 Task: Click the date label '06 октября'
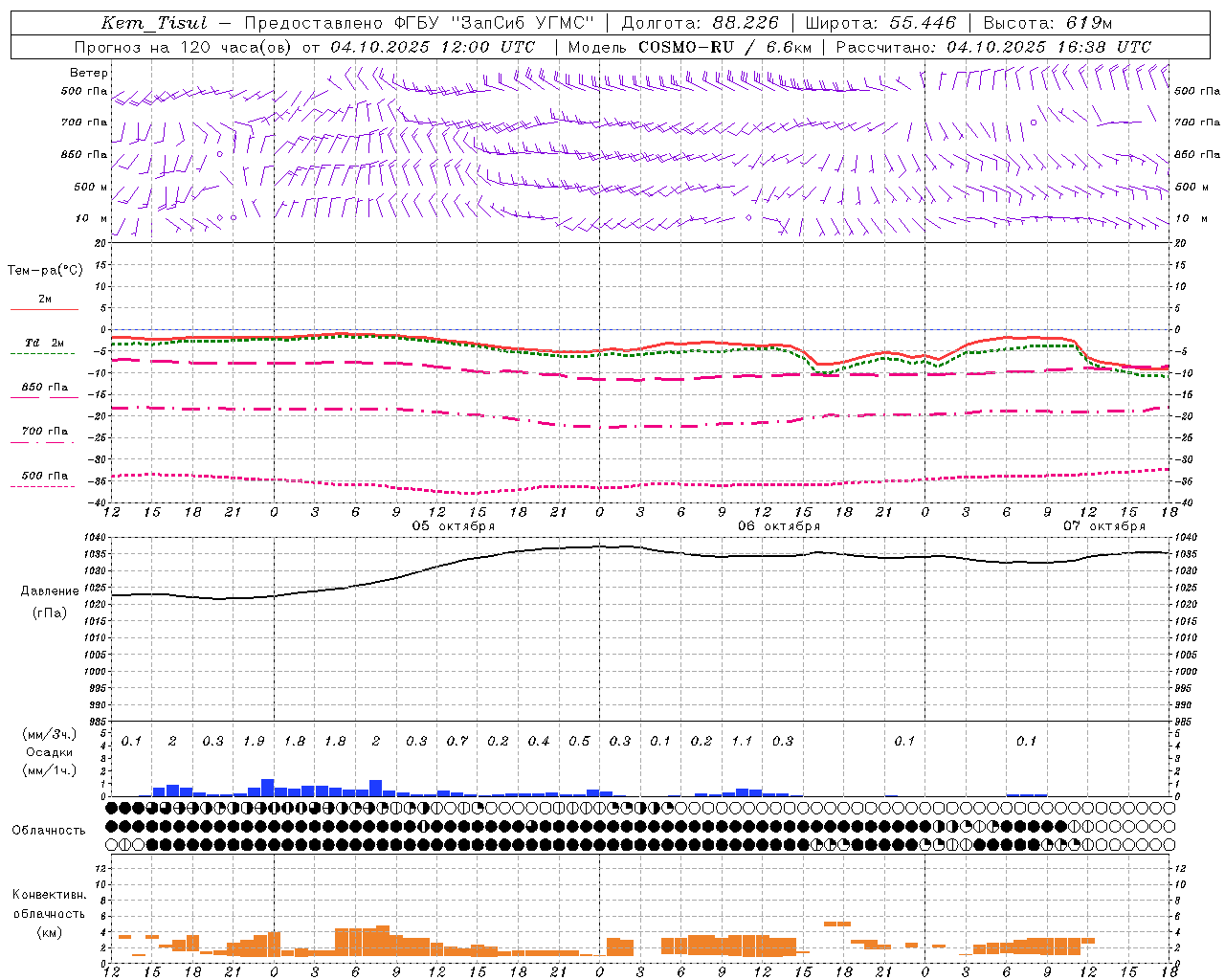[x=779, y=526]
